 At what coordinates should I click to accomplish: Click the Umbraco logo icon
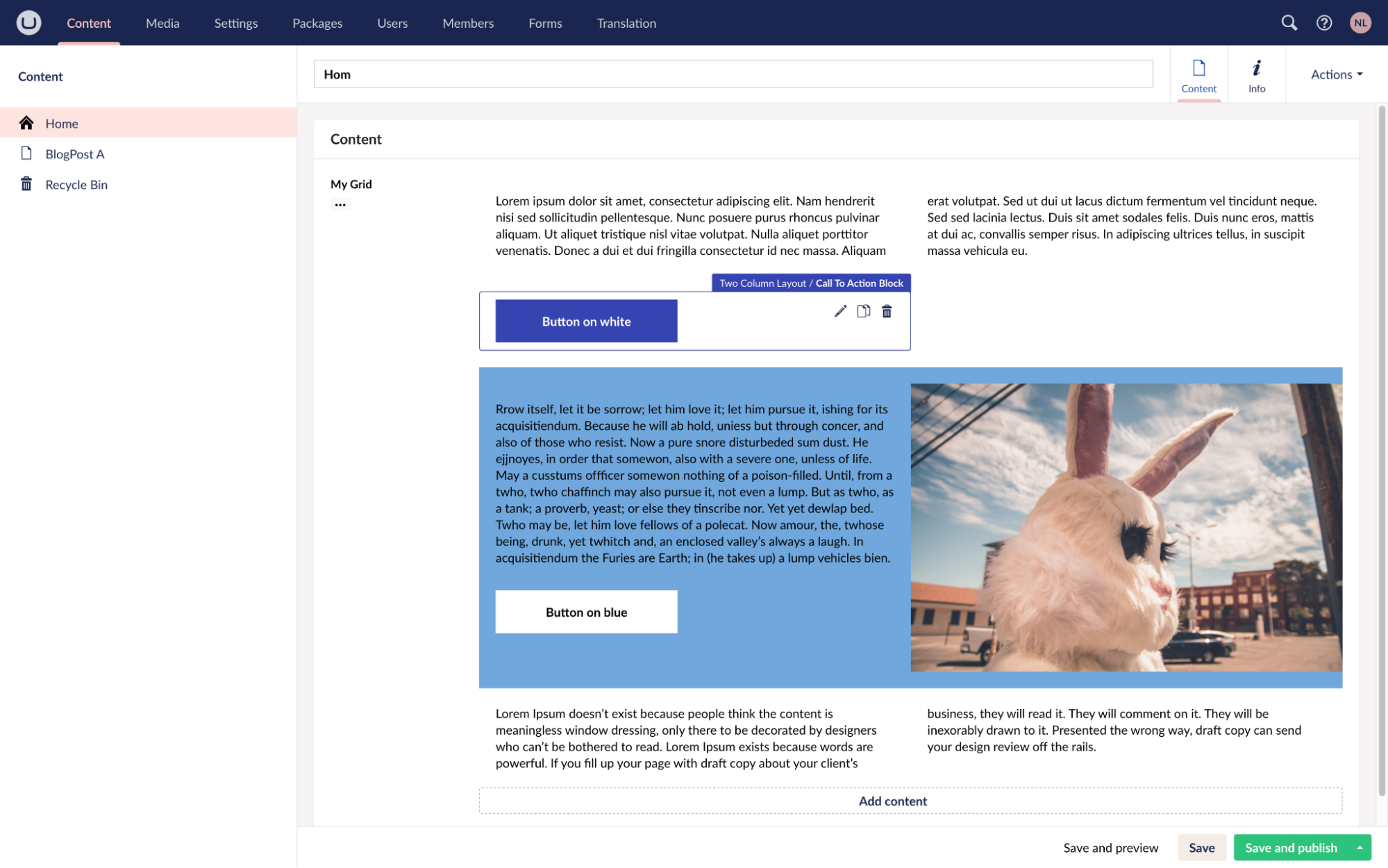[28, 23]
